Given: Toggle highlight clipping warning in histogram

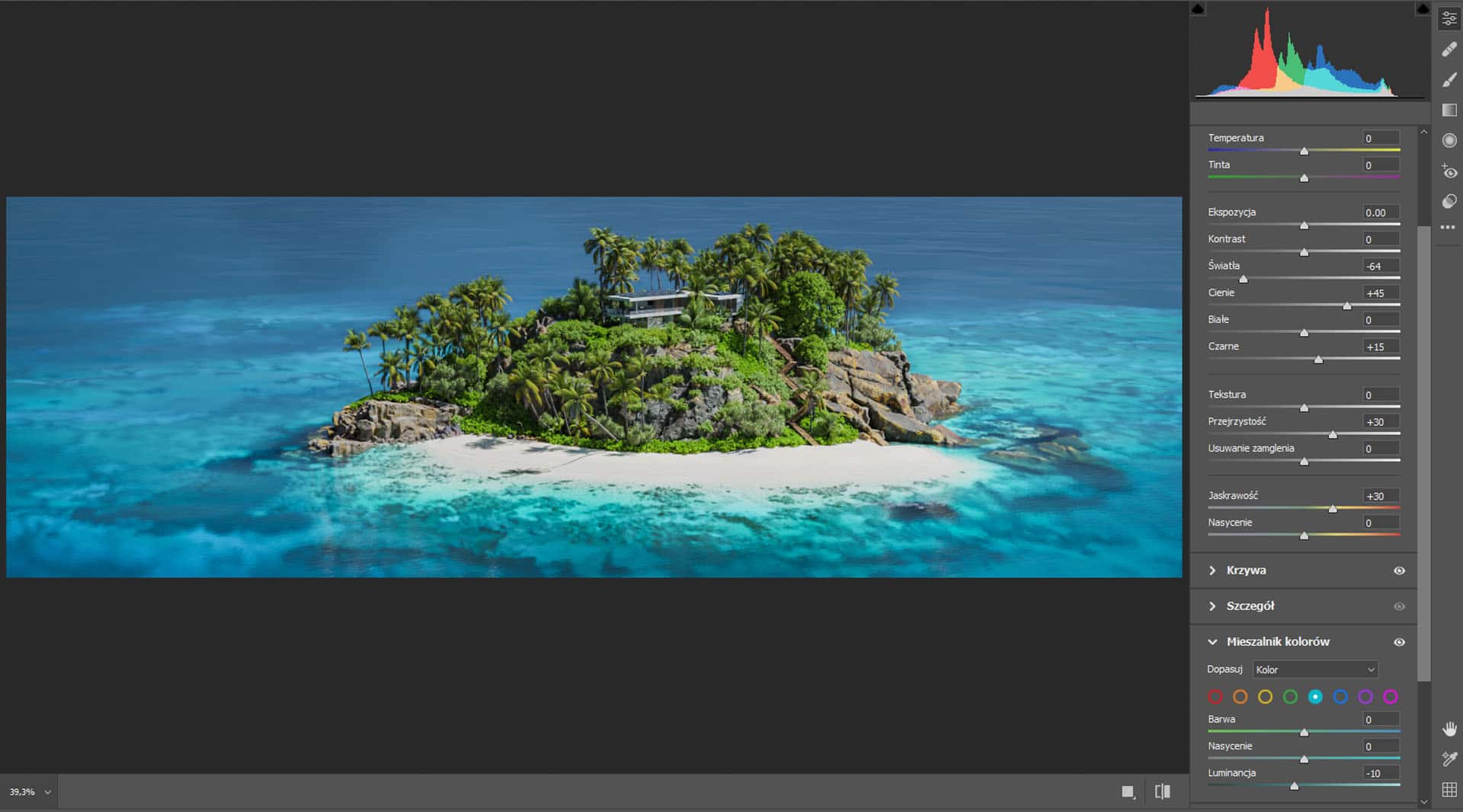Looking at the screenshot, I should (x=1422, y=8).
